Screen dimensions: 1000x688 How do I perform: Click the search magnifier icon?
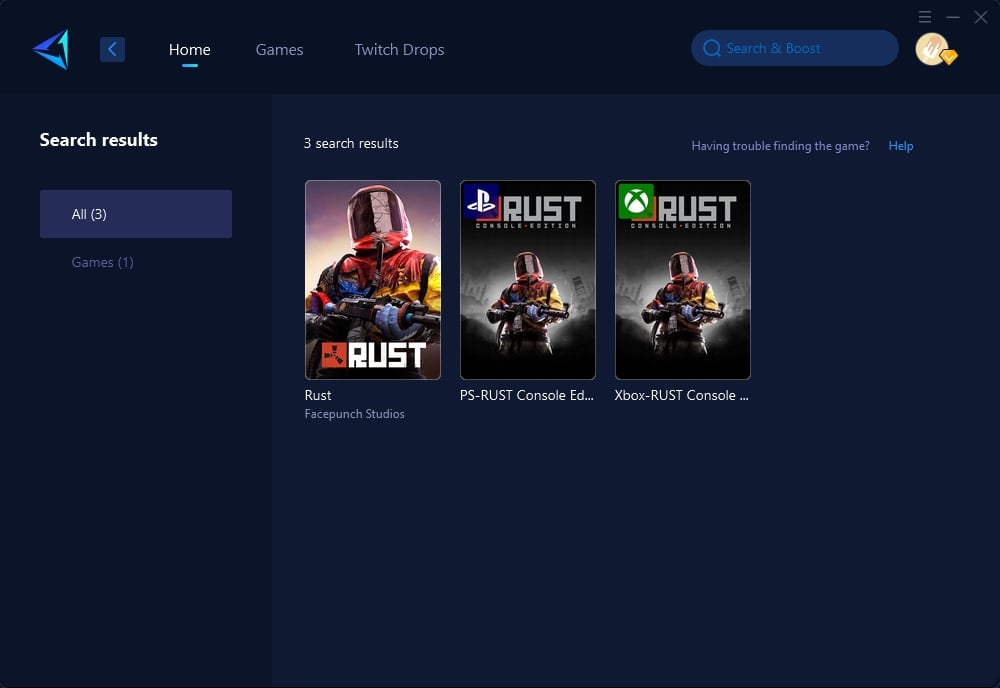tap(712, 48)
